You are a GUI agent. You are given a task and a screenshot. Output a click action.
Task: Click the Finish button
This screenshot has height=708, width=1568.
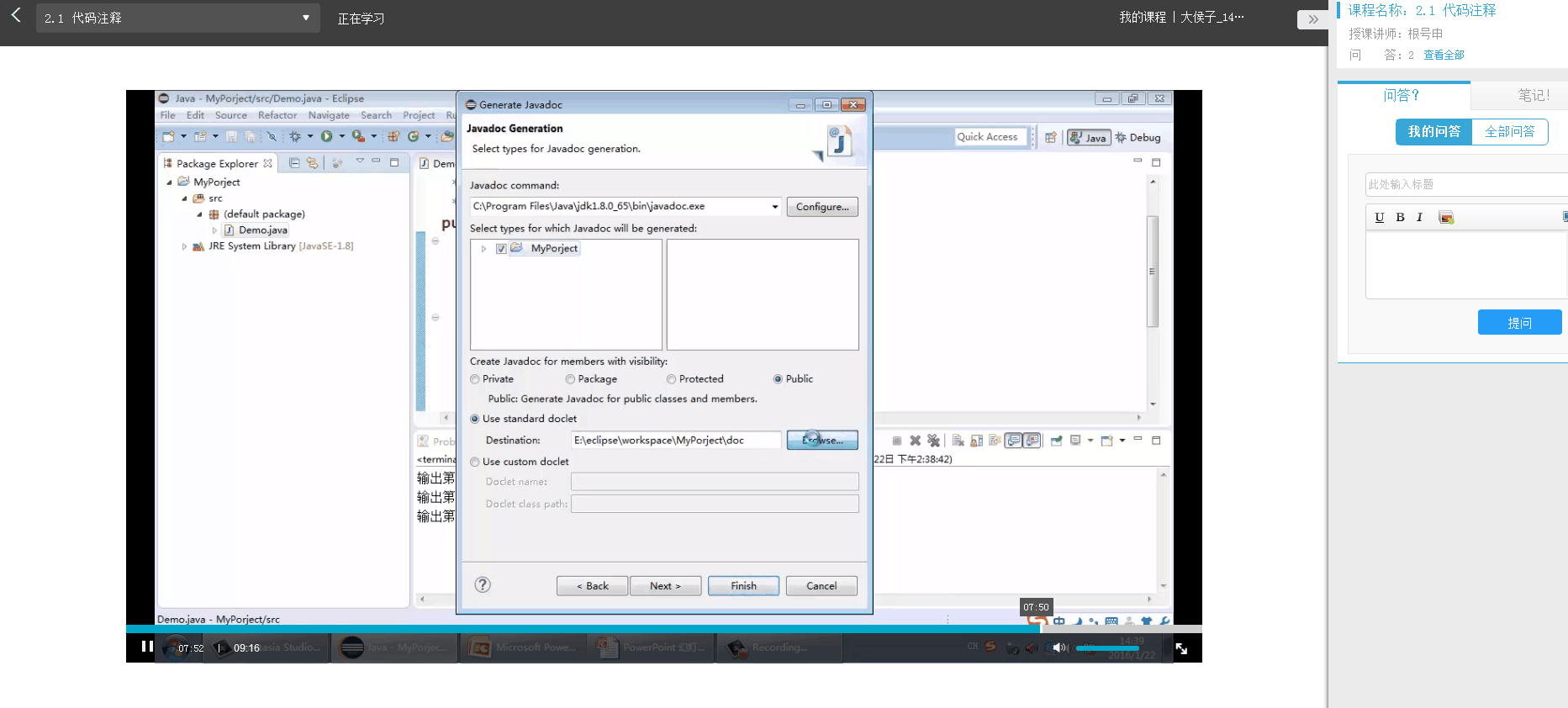743,586
